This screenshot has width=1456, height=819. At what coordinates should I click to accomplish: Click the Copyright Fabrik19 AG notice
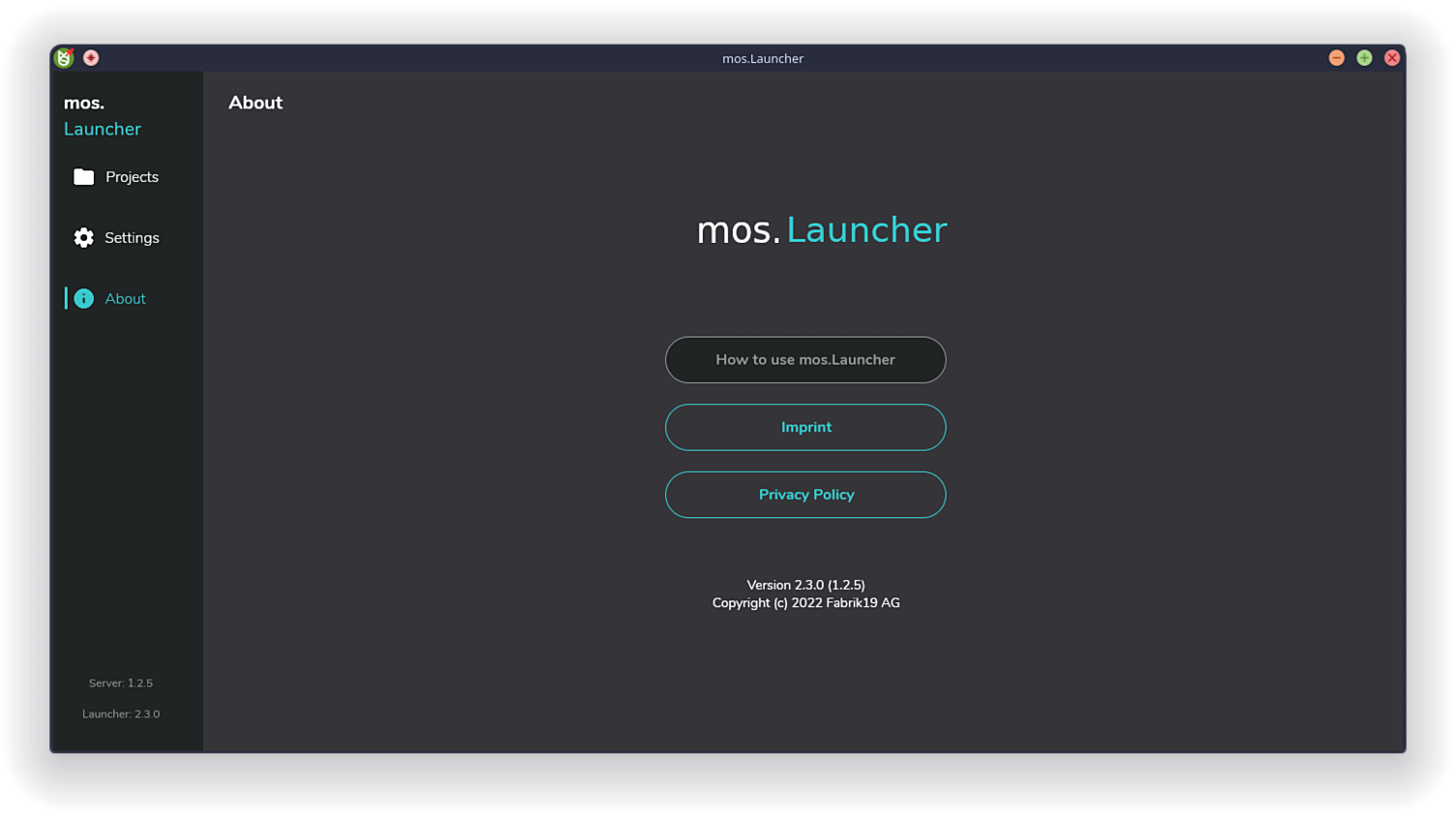pyautogui.click(x=805, y=602)
